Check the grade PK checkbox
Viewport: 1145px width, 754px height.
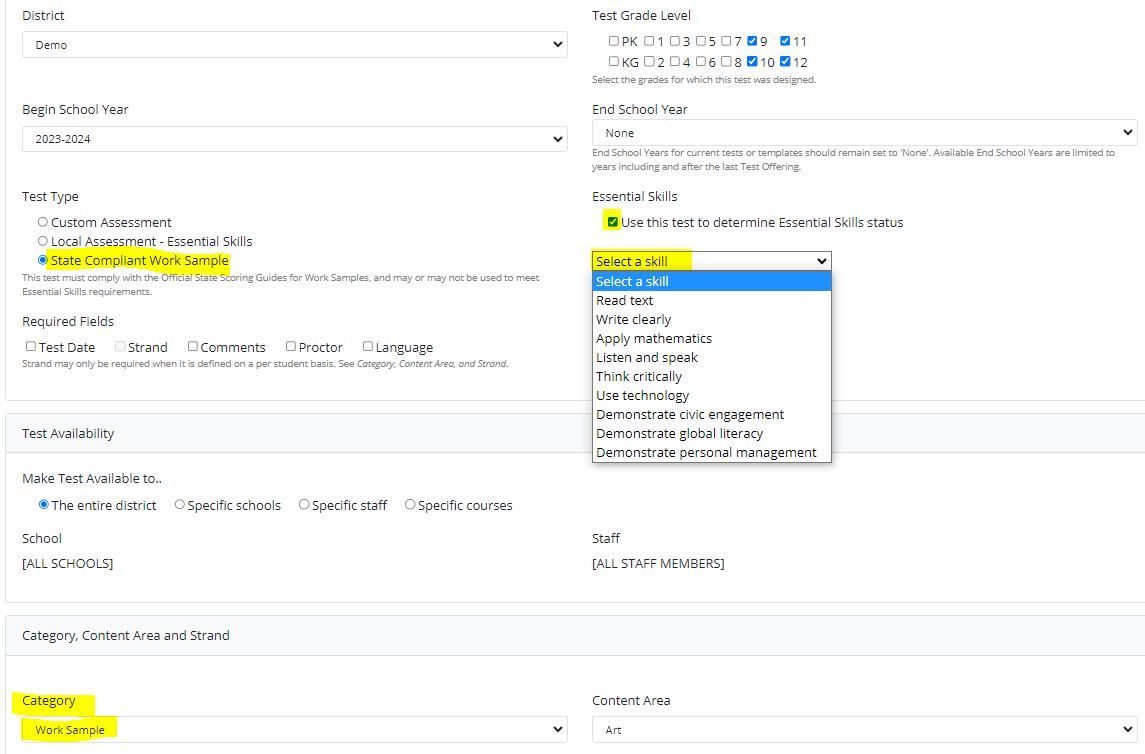[x=614, y=41]
